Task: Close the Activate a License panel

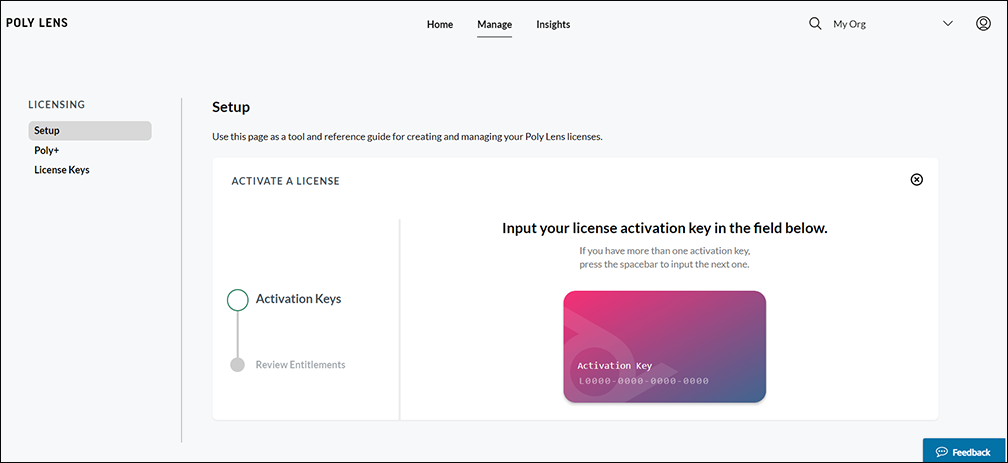Action: [x=917, y=179]
